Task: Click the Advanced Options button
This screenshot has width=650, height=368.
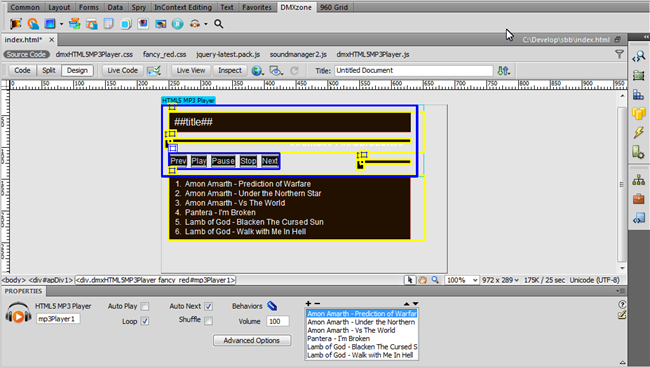Action: (252, 340)
